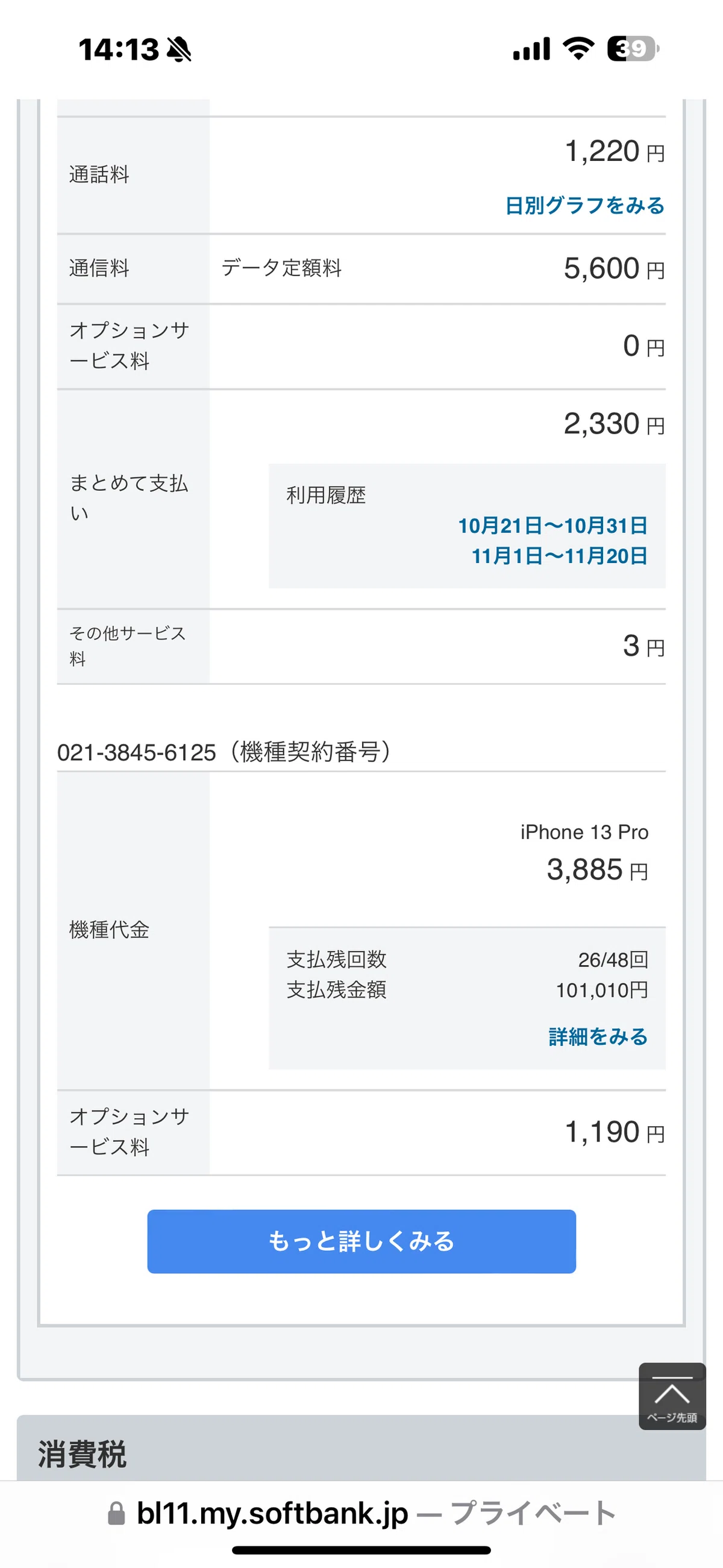Tap the lock icon beside the URL
The image size is (723, 1568).
(x=116, y=1513)
